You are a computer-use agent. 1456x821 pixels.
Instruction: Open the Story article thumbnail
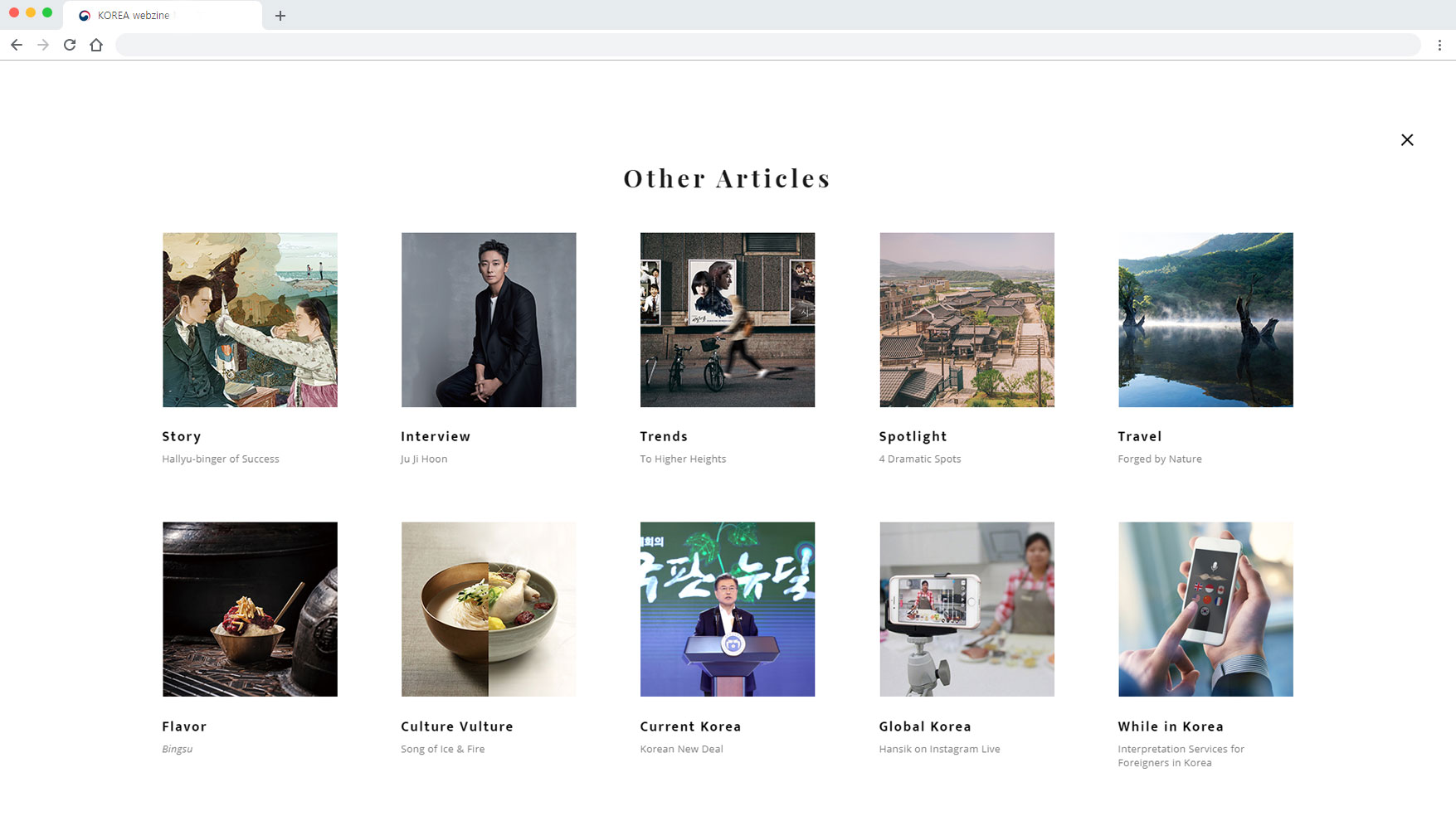[250, 320]
